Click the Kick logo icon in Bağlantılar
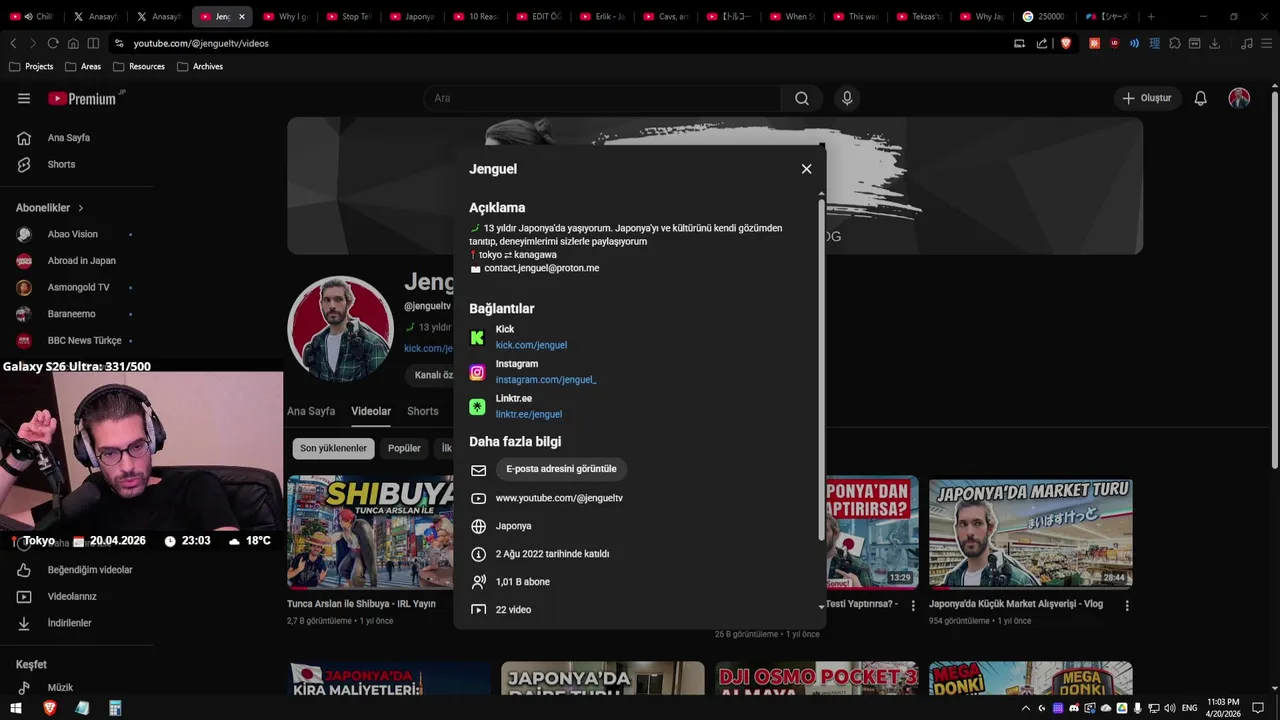Viewport: 1280px width, 720px height. click(x=478, y=338)
